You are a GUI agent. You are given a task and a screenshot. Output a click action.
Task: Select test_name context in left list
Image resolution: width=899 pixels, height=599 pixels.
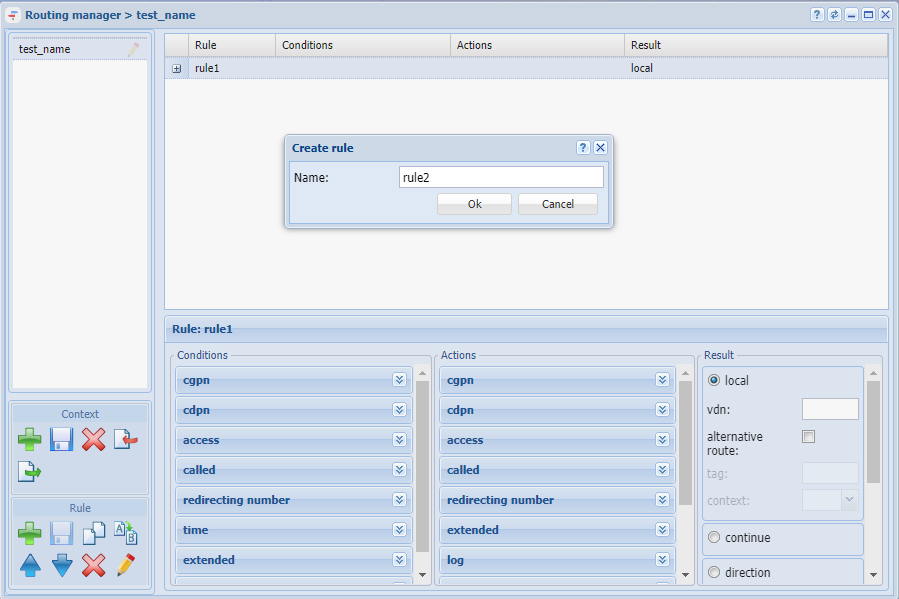(80, 49)
